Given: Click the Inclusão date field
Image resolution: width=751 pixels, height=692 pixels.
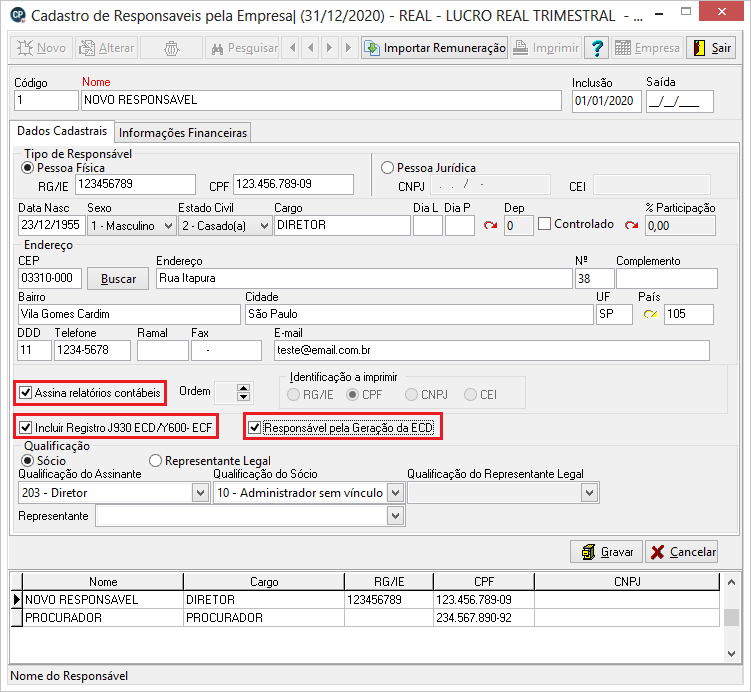Looking at the screenshot, I should [x=606, y=102].
